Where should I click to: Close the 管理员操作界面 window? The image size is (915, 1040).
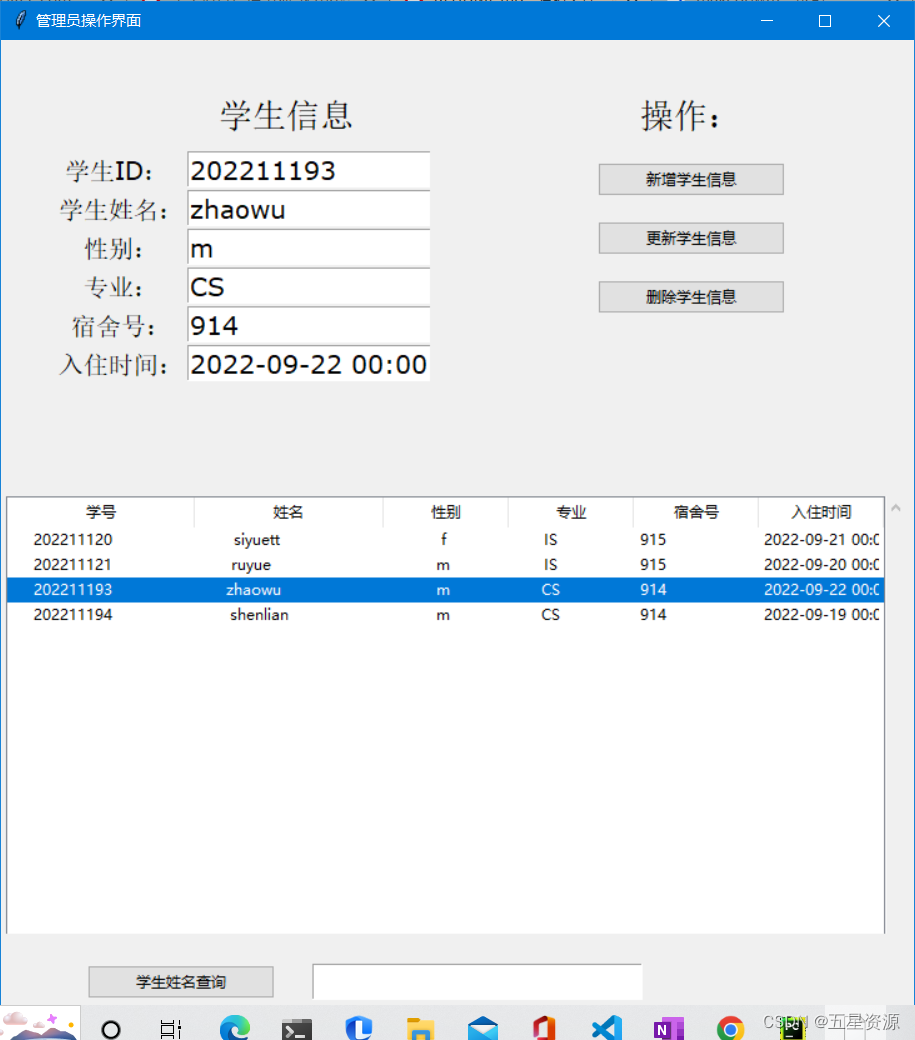(x=884, y=21)
